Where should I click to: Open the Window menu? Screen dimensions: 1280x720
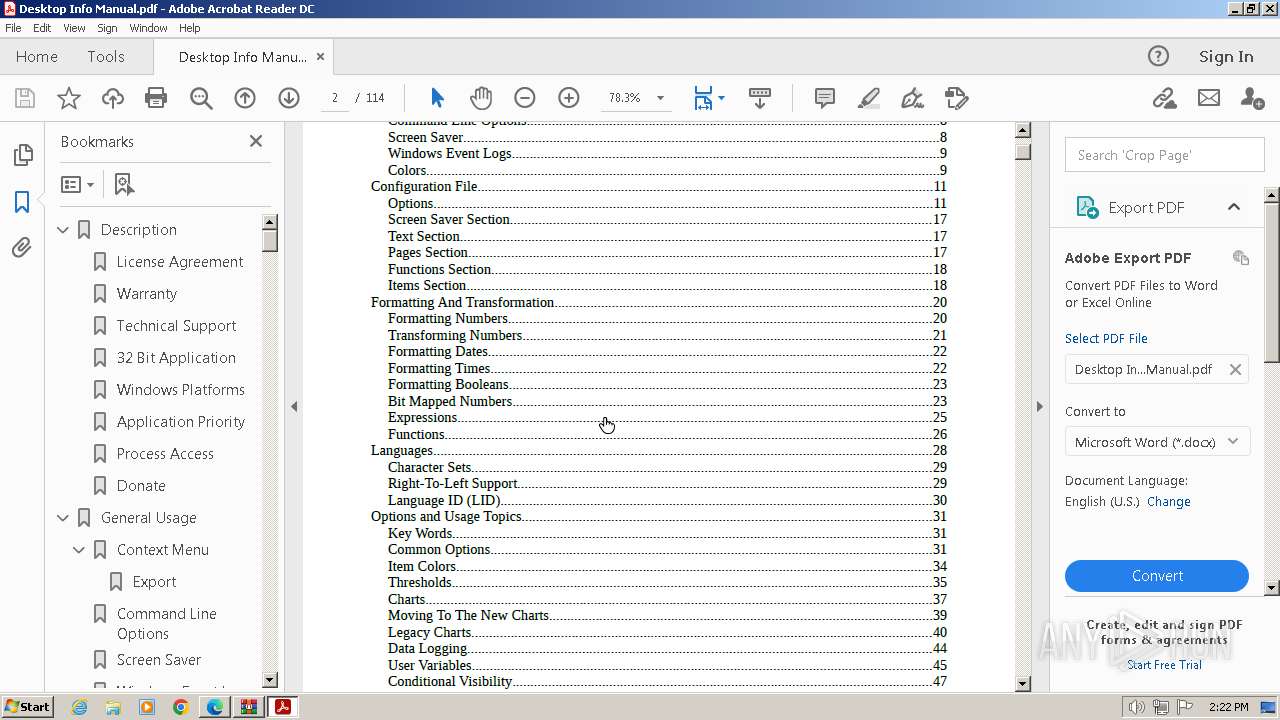point(148,28)
